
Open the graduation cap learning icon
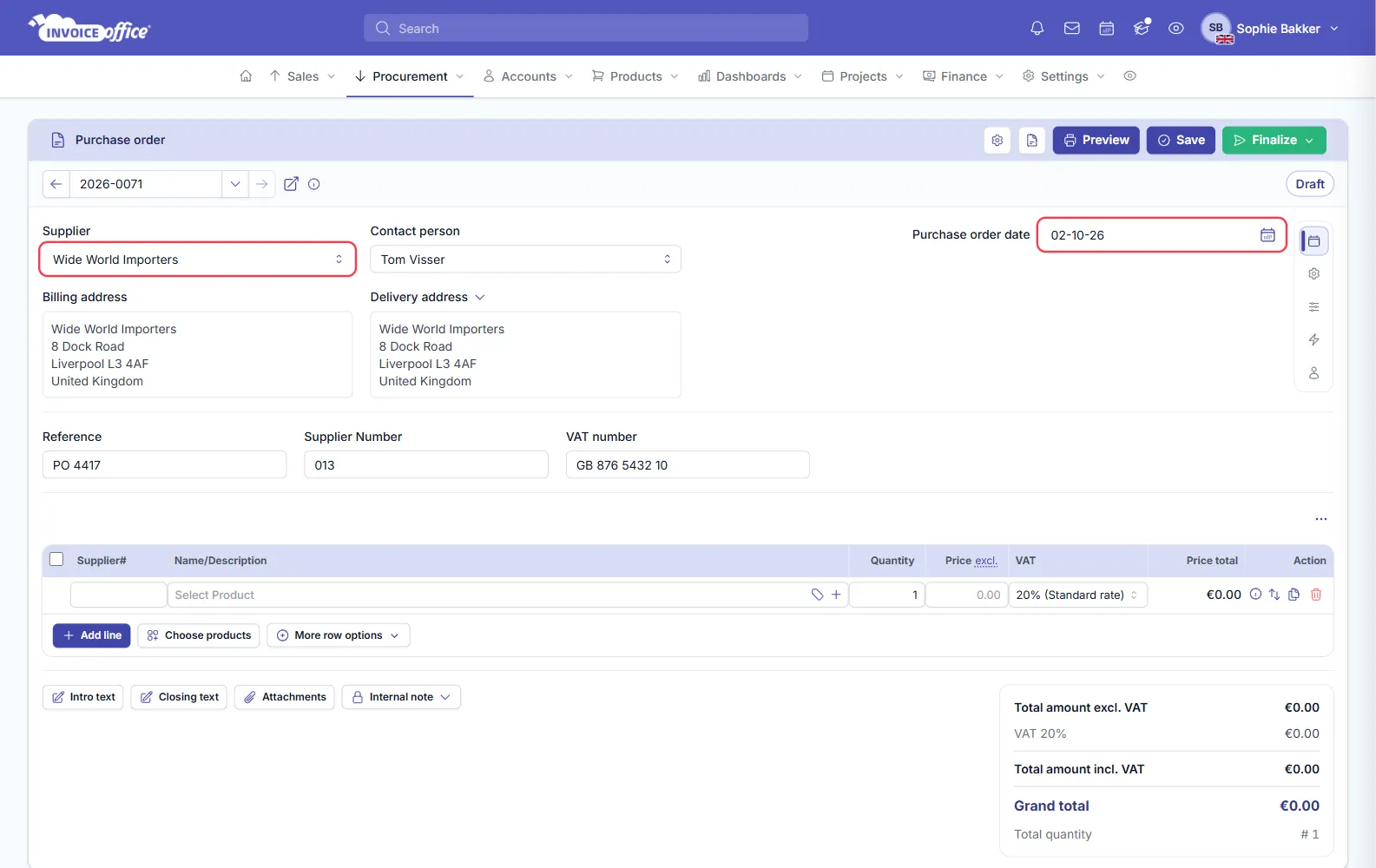click(1142, 29)
